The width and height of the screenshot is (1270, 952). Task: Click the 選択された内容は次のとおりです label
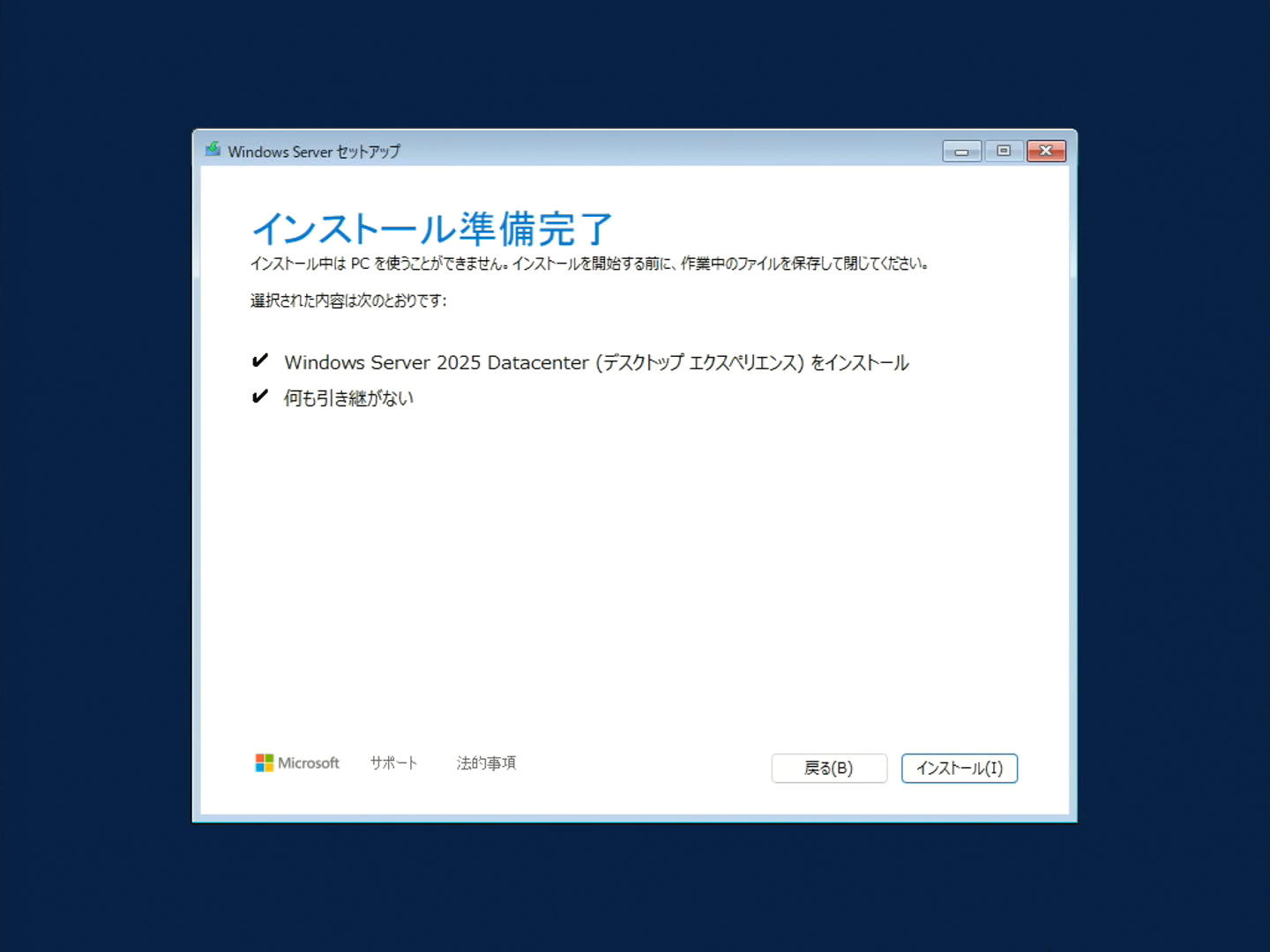(348, 301)
